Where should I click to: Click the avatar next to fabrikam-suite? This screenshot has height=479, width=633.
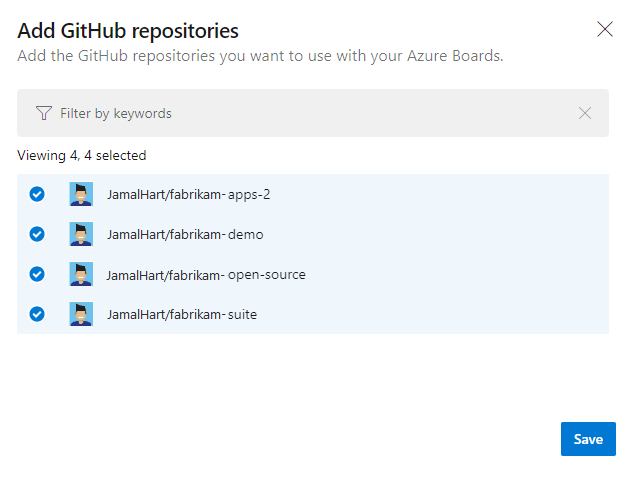pos(81,314)
